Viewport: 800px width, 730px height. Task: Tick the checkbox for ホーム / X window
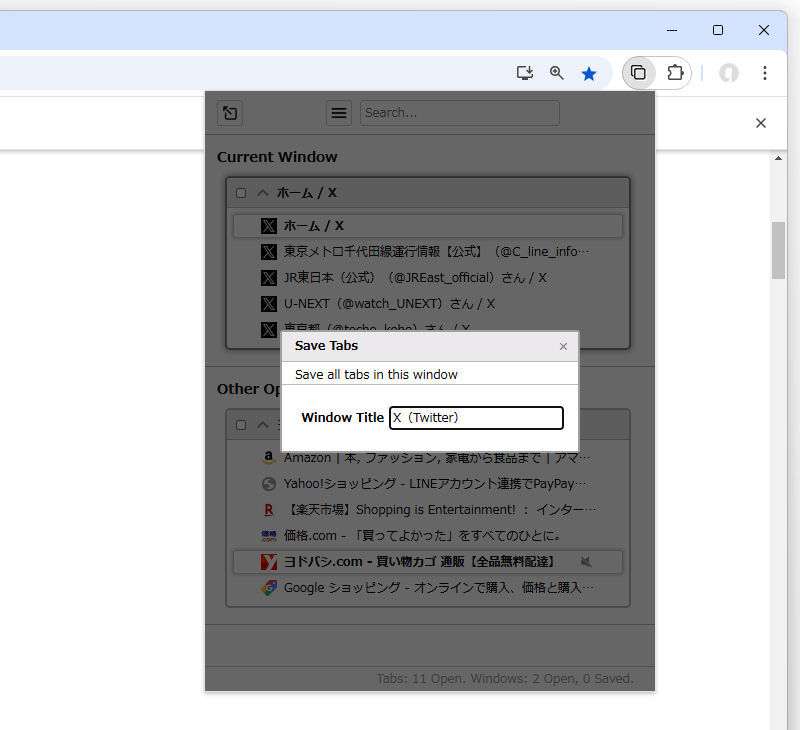tap(241, 193)
